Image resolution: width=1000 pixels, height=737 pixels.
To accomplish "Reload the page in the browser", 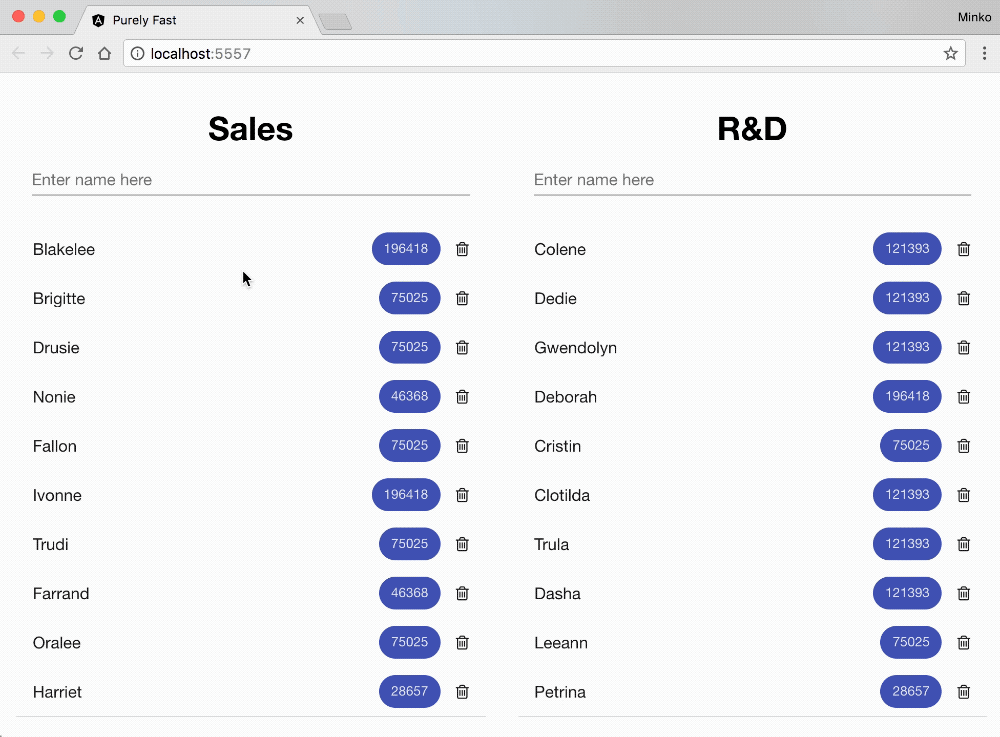I will pos(76,54).
